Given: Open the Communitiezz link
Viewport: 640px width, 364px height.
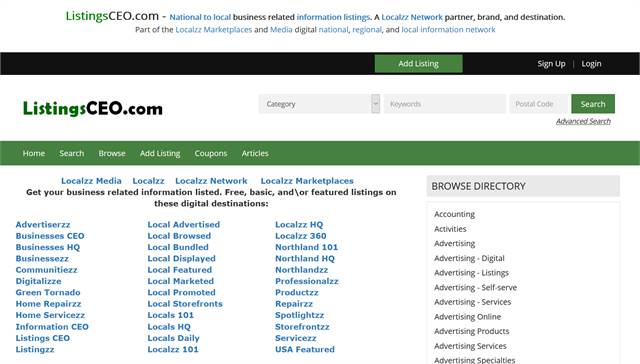Looking at the screenshot, I should [x=47, y=270].
